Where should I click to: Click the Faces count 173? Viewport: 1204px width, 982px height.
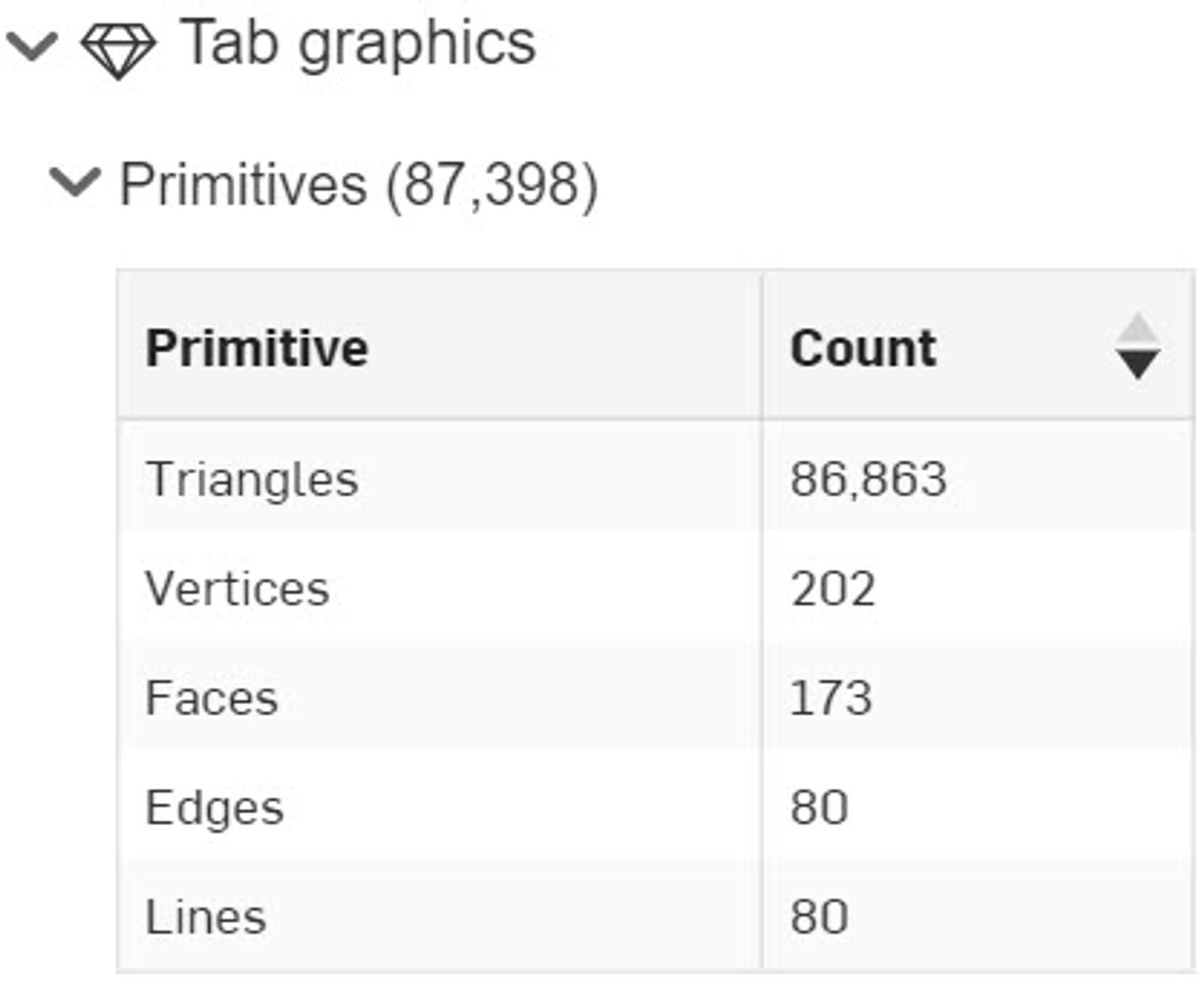coord(831,698)
